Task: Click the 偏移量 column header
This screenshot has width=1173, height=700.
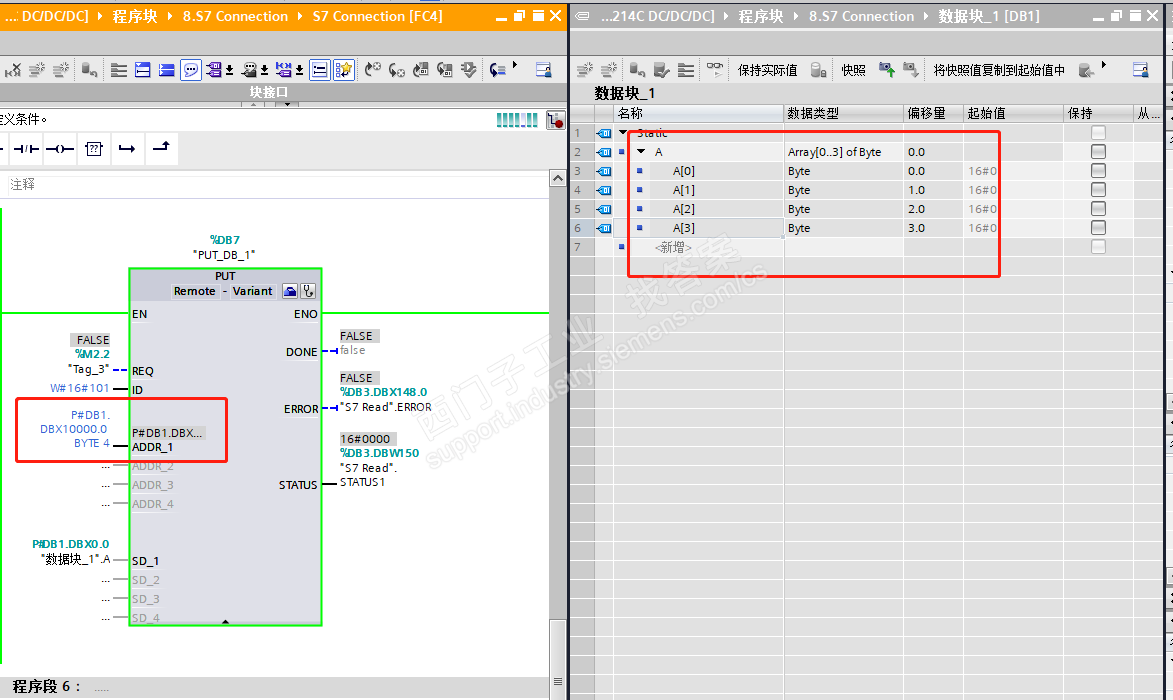Action: tap(933, 113)
